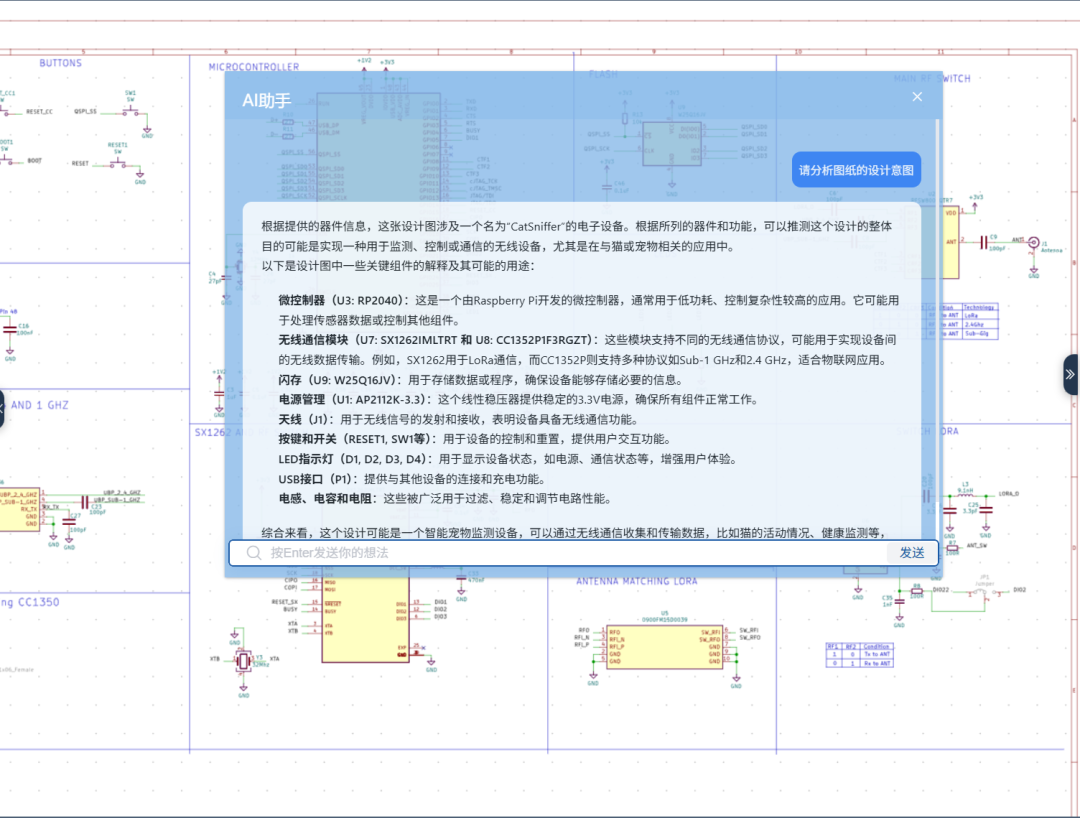Select the C16 100nF capacitor symbol
Image resolution: width=1080 pixels, height=818 pixels.
tap(10, 329)
